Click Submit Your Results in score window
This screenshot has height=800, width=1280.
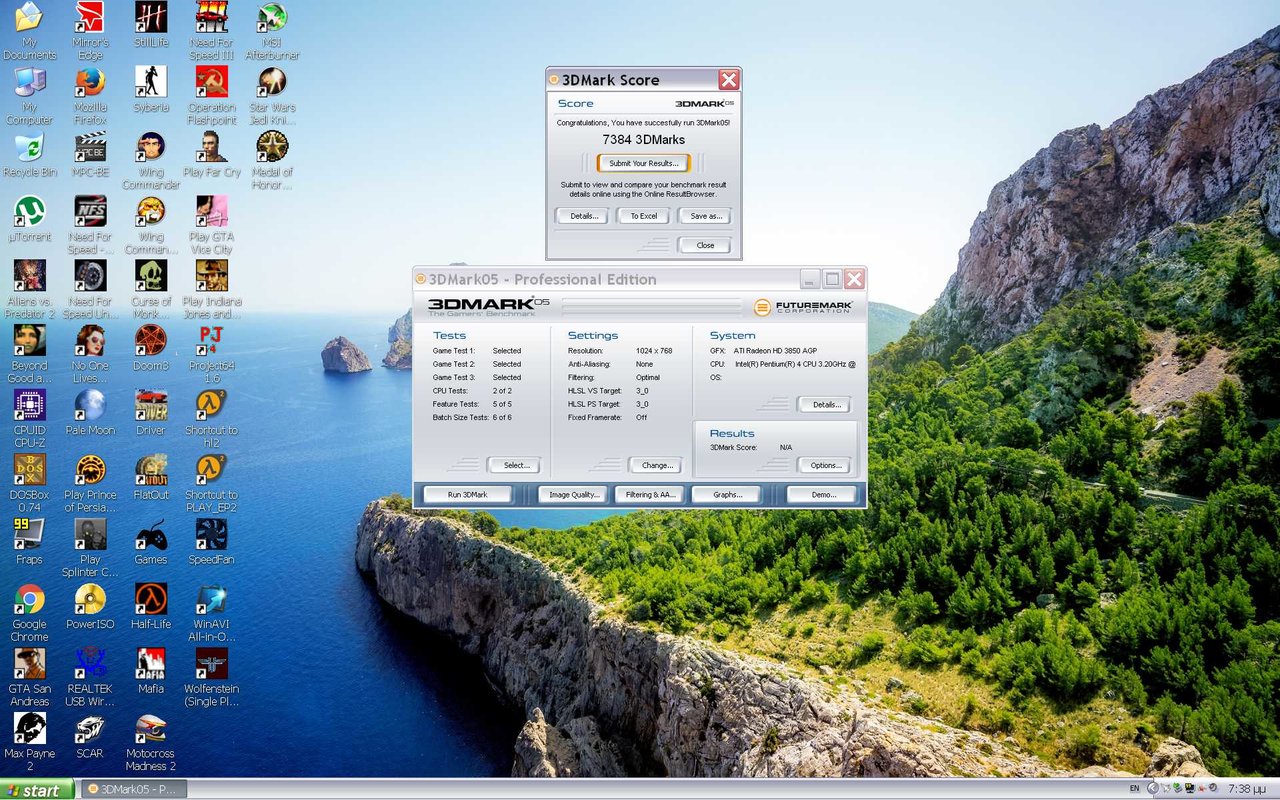coord(644,163)
